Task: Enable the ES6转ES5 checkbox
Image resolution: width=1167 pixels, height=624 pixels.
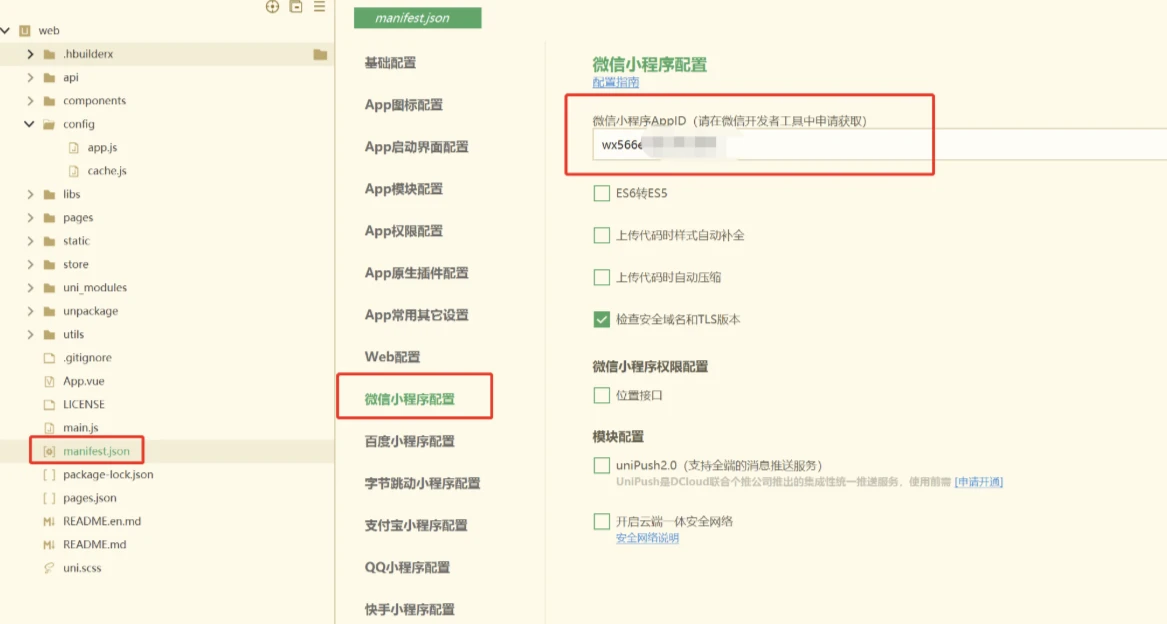Action: 599,193
